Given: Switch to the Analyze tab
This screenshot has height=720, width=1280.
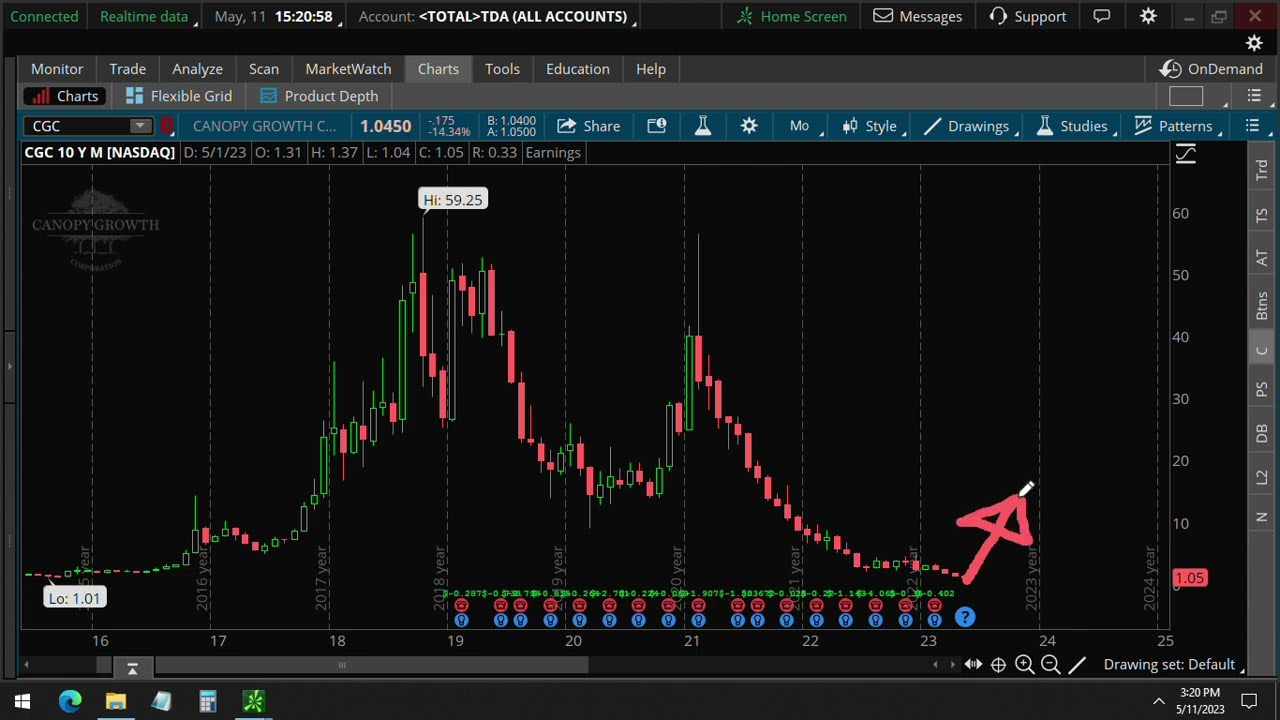Looking at the screenshot, I should click(197, 69).
